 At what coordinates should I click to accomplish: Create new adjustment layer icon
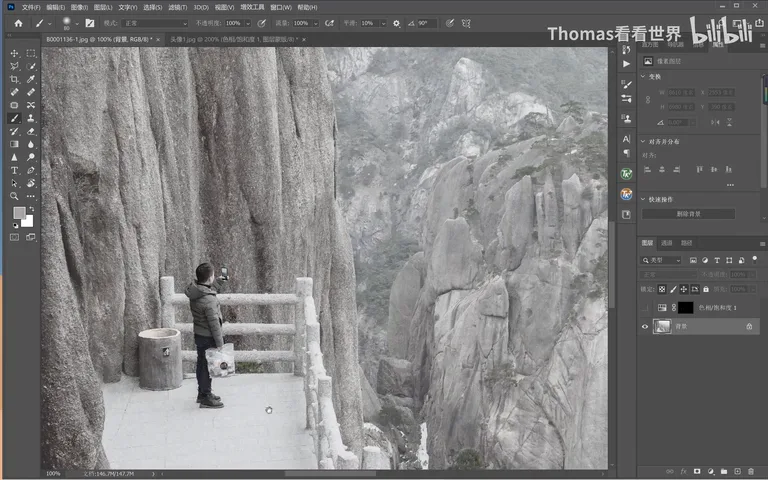pos(710,471)
